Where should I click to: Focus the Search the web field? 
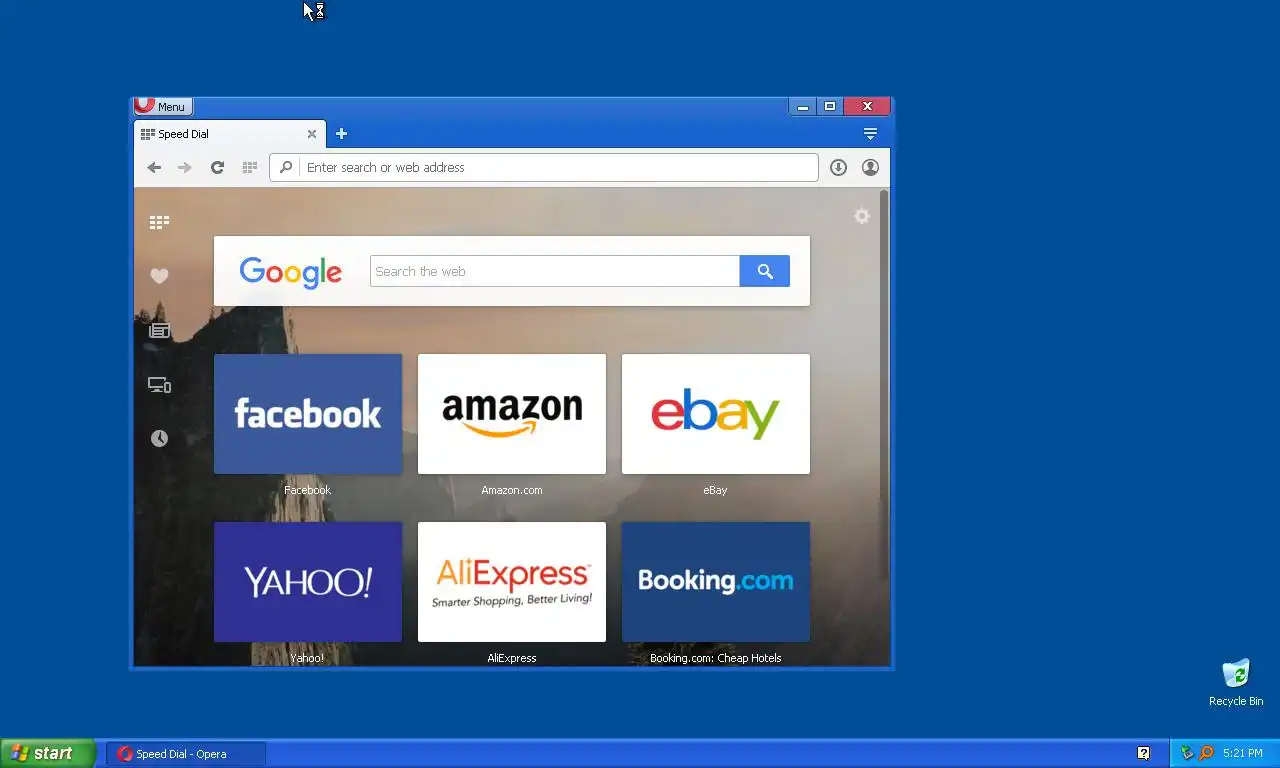click(555, 271)
